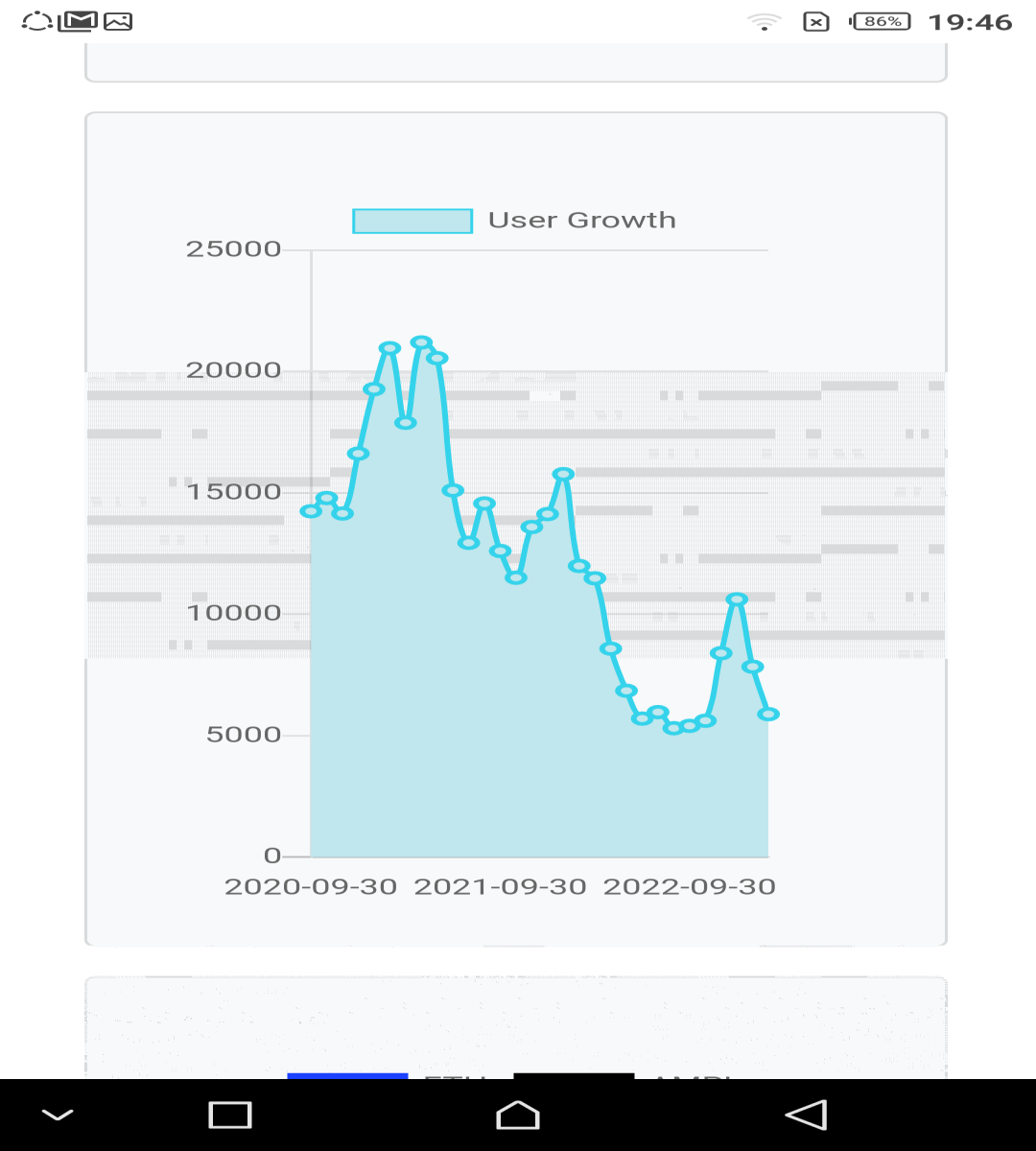Tap the sync circle icon in status bar

(36, 21)
